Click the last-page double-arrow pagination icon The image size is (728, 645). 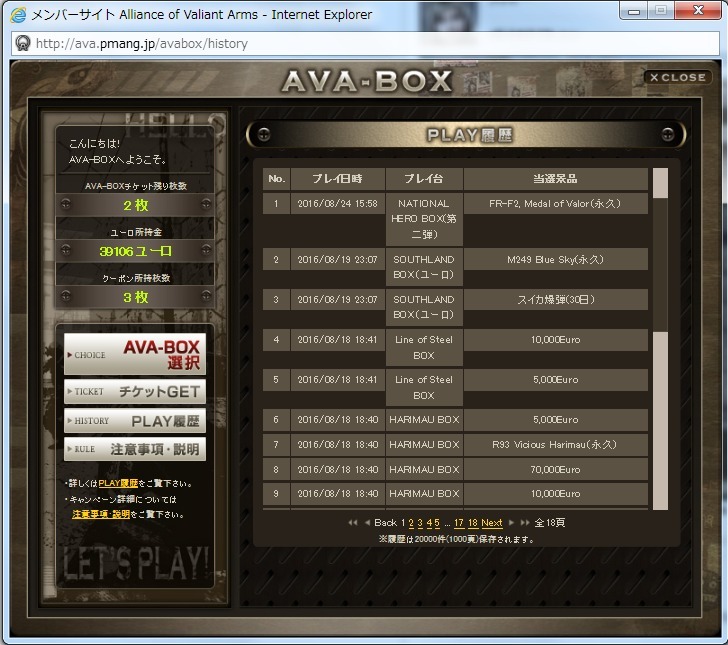(x=525, y=523)
